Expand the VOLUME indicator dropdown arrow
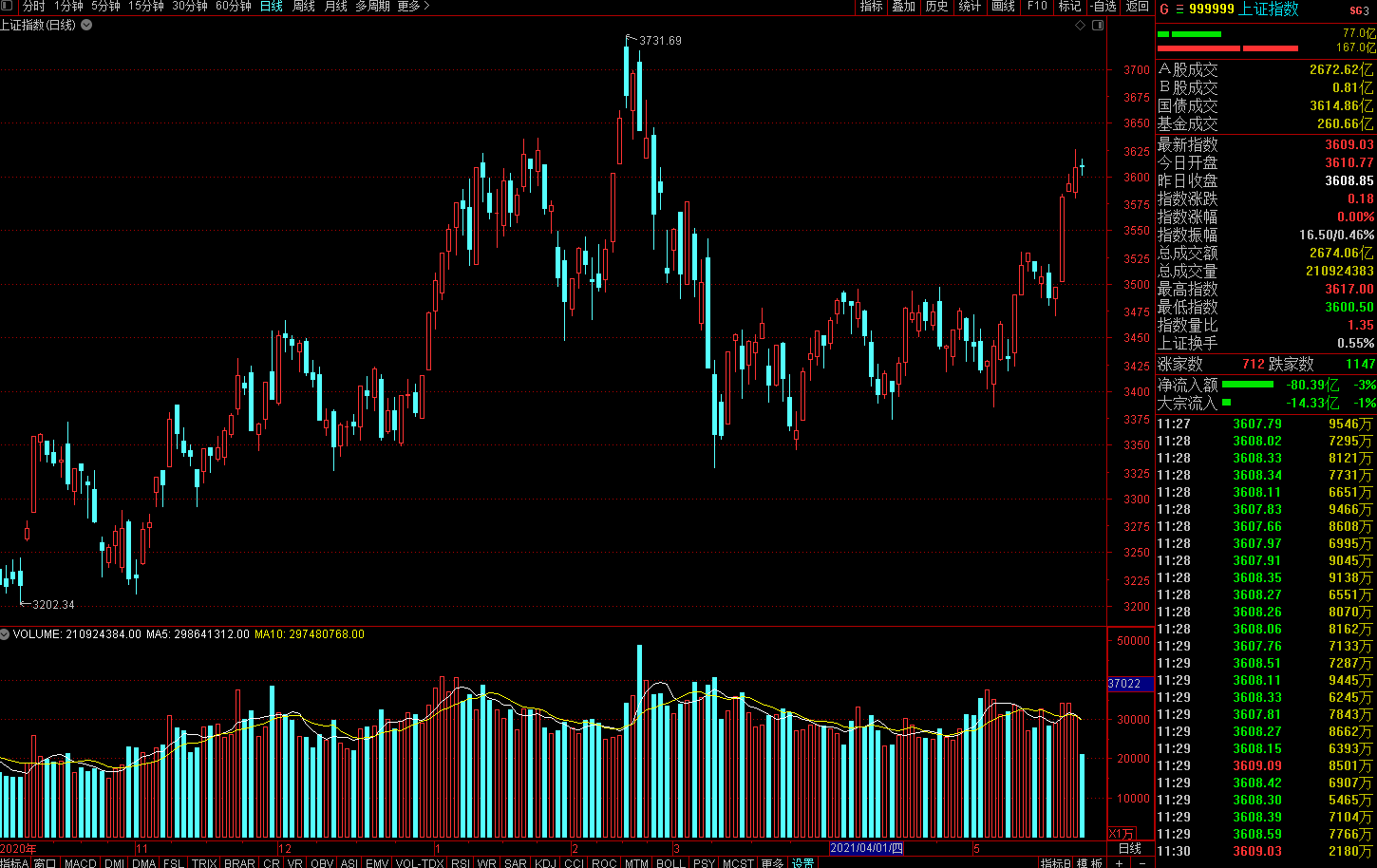 pyautogui.click(x=6, y=634)
